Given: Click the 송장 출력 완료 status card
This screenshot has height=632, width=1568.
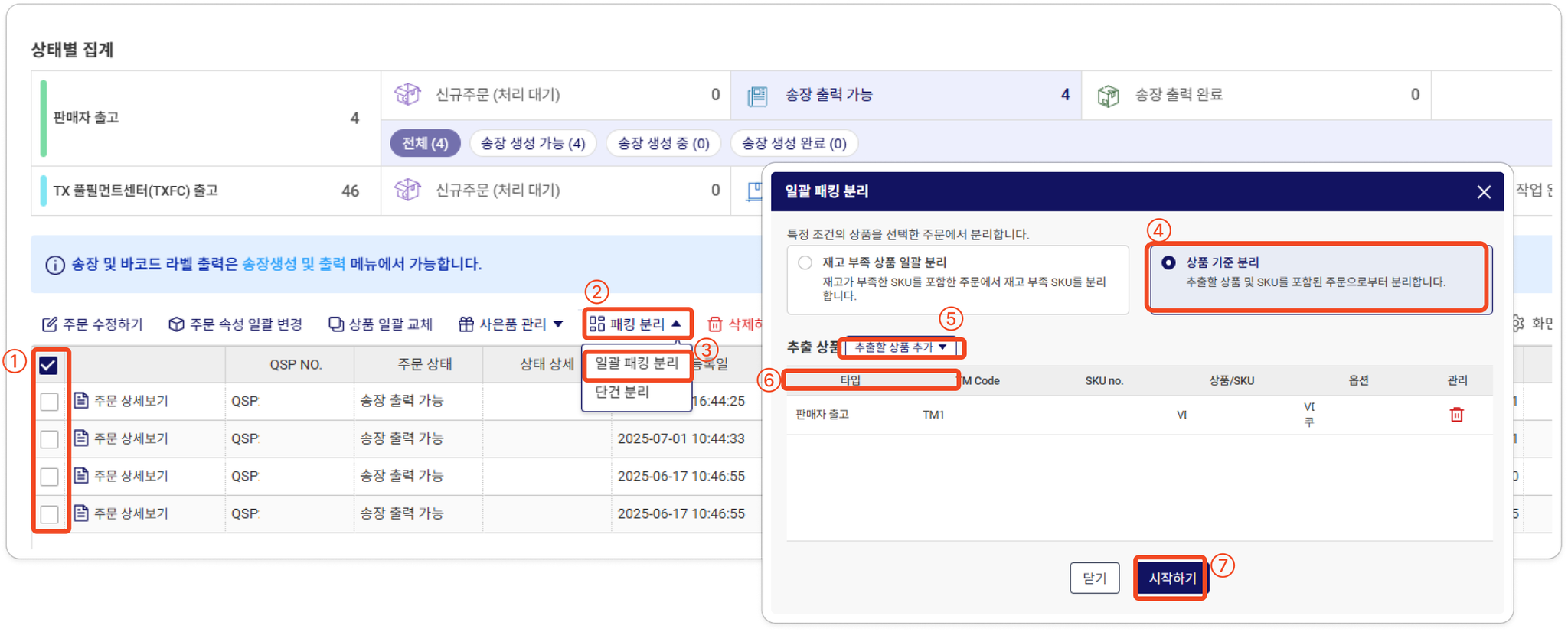Looking at the screenshot, I should pyautogui.click(x=1256, y=95).
